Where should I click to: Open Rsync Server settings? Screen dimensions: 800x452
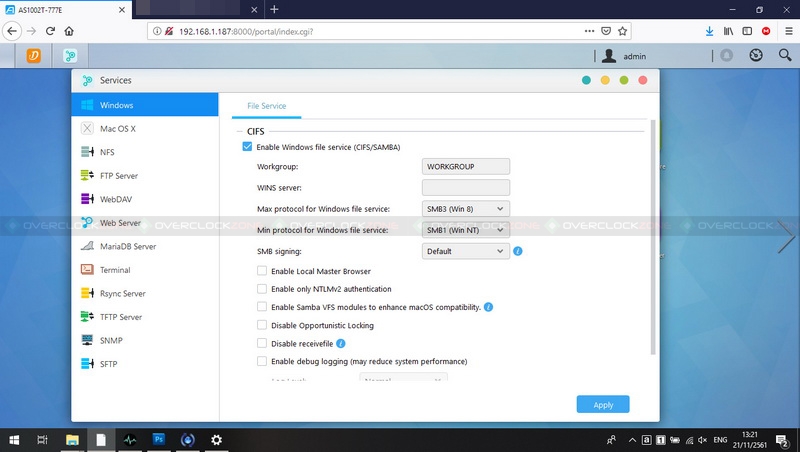coord(122,294)
